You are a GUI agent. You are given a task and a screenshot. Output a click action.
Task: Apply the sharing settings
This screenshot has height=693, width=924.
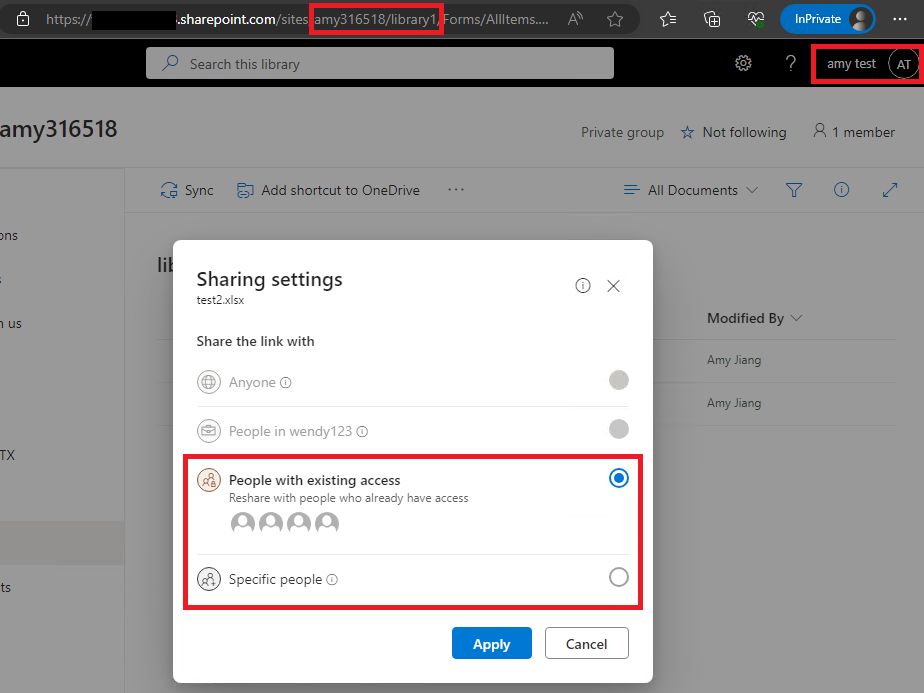point(491,643)
